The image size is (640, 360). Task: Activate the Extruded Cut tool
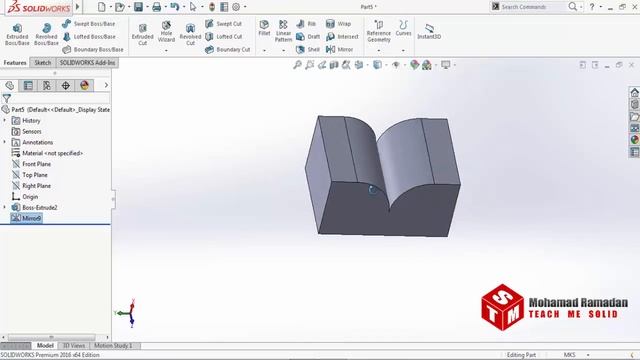point(142,34)
